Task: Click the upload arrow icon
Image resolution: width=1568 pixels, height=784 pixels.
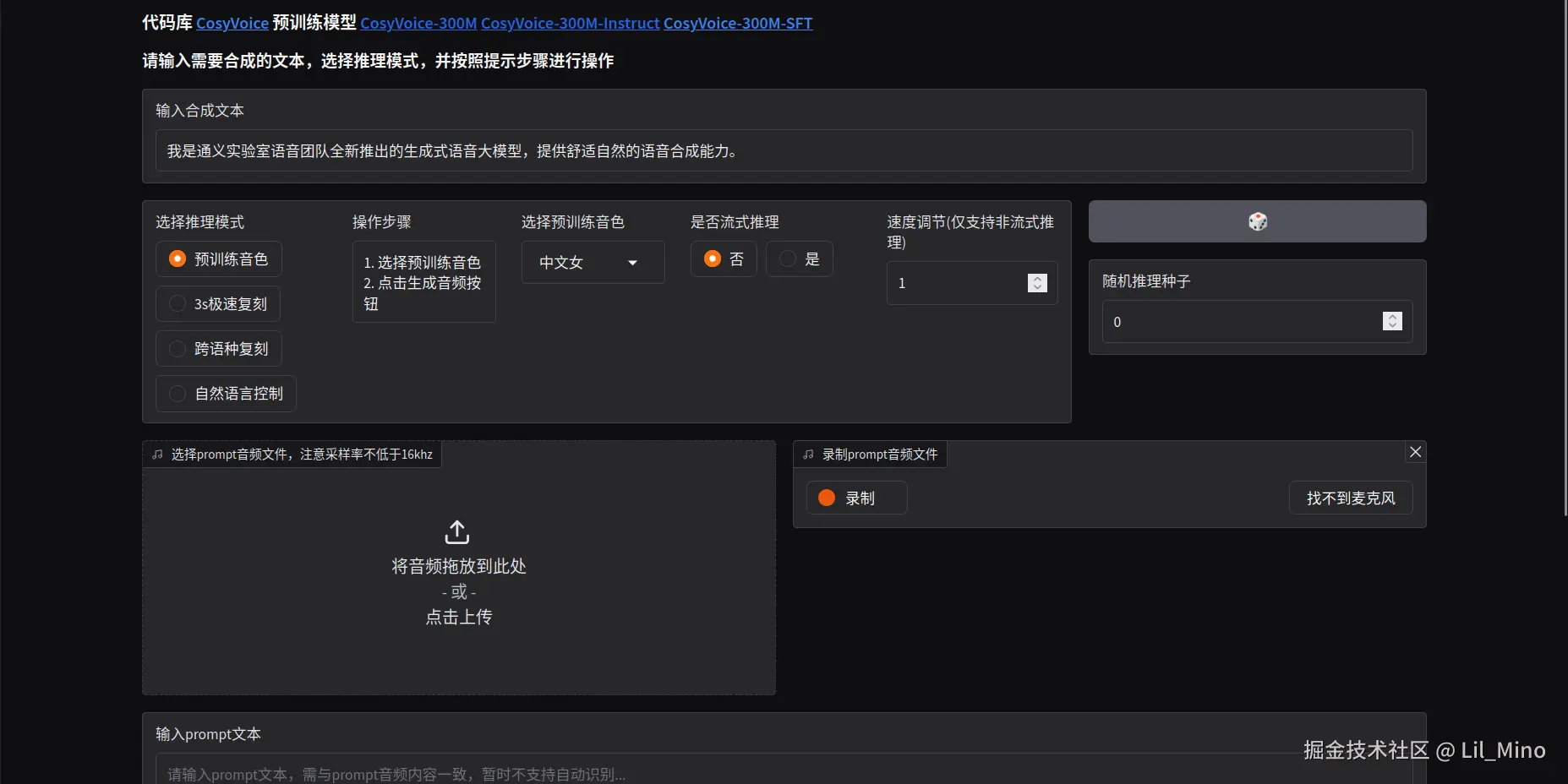Action: point(457,532)
